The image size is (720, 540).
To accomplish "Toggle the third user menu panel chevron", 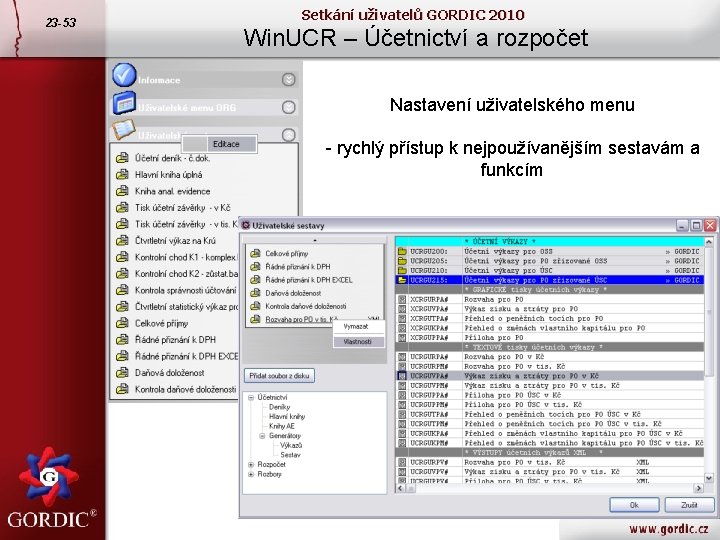I will pyautogui.click(x=288, y=135).
